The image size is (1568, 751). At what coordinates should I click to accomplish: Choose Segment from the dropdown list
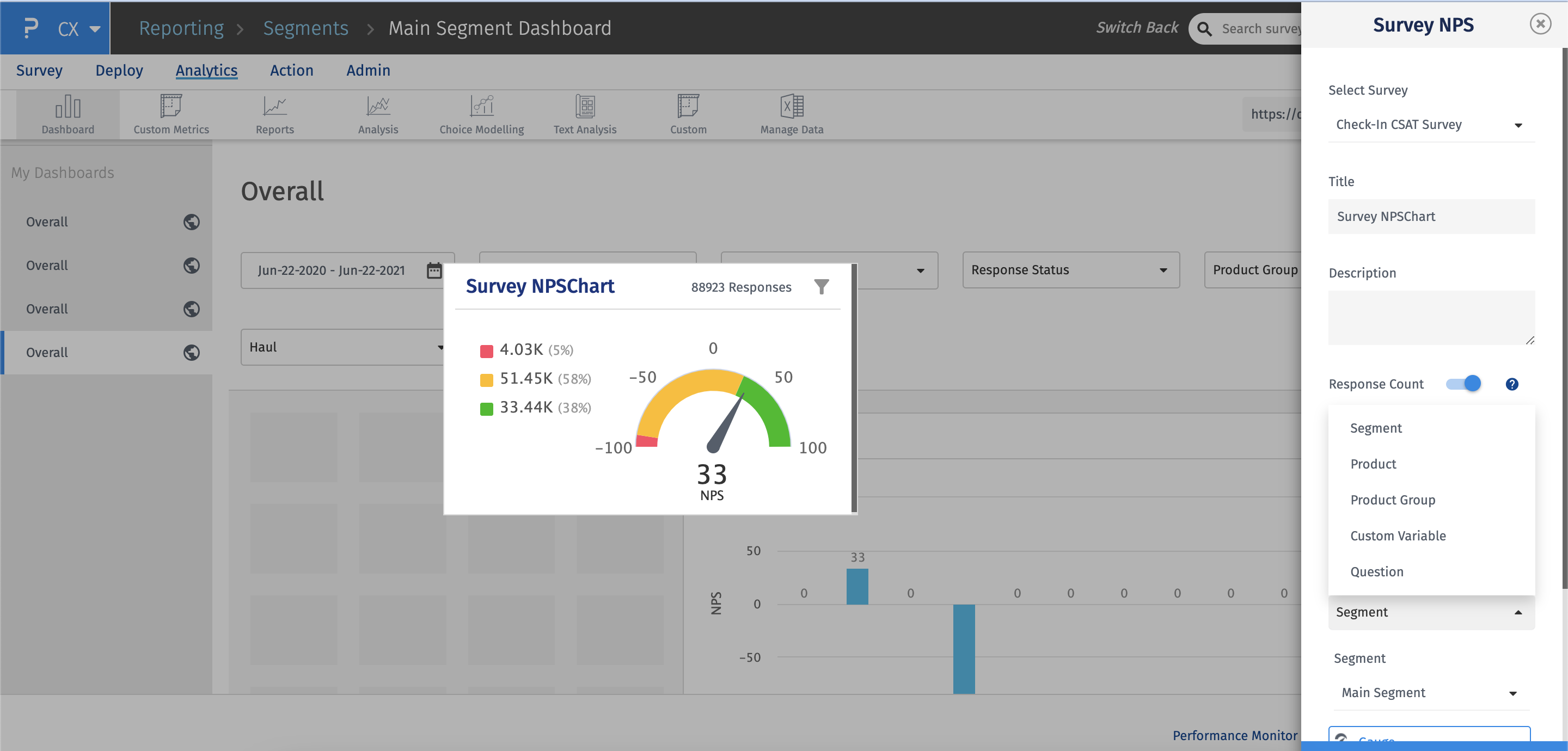pyautogui.click(x=1431, y=428)
